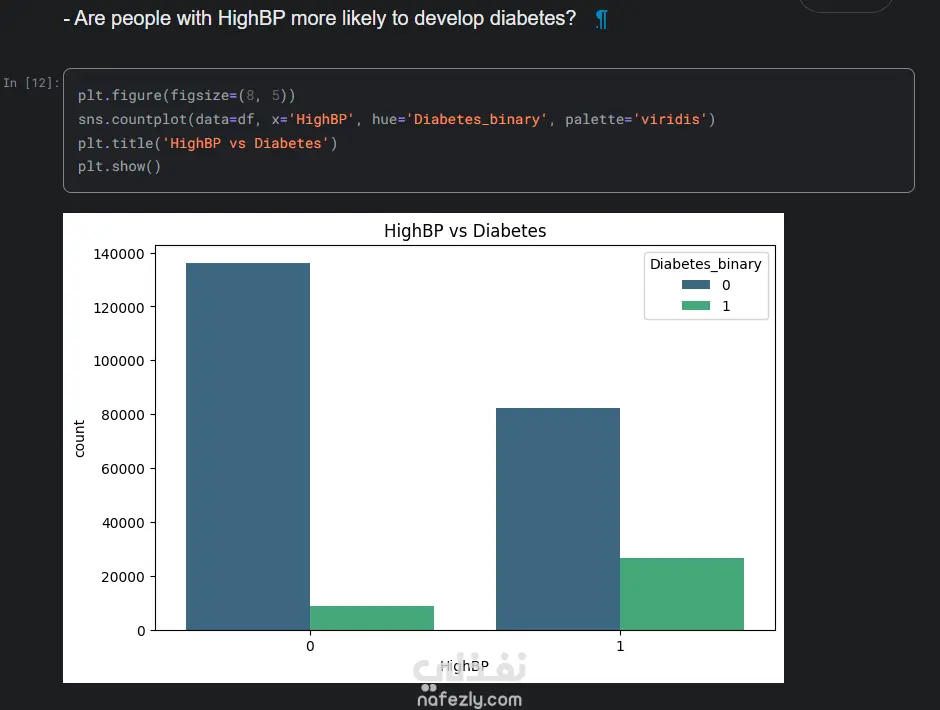Click the y-axis tick label 60000
This screenshot has width=940, height=710.
pyautogui.click(x=123, y=469)
